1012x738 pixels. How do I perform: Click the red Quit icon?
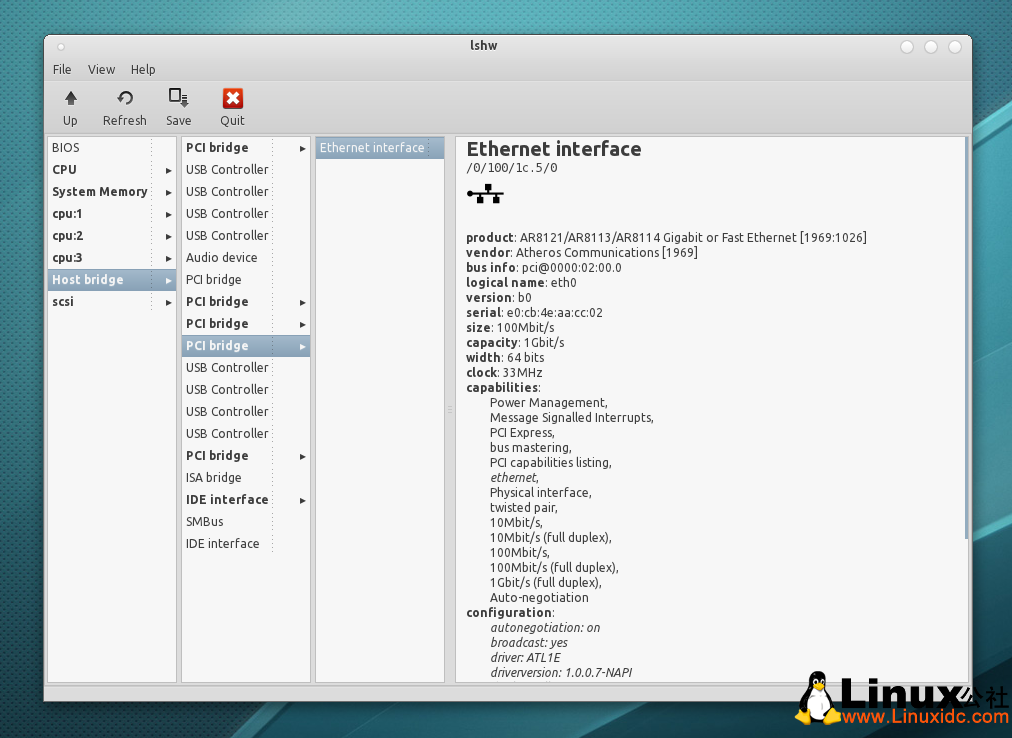[232, 98]
